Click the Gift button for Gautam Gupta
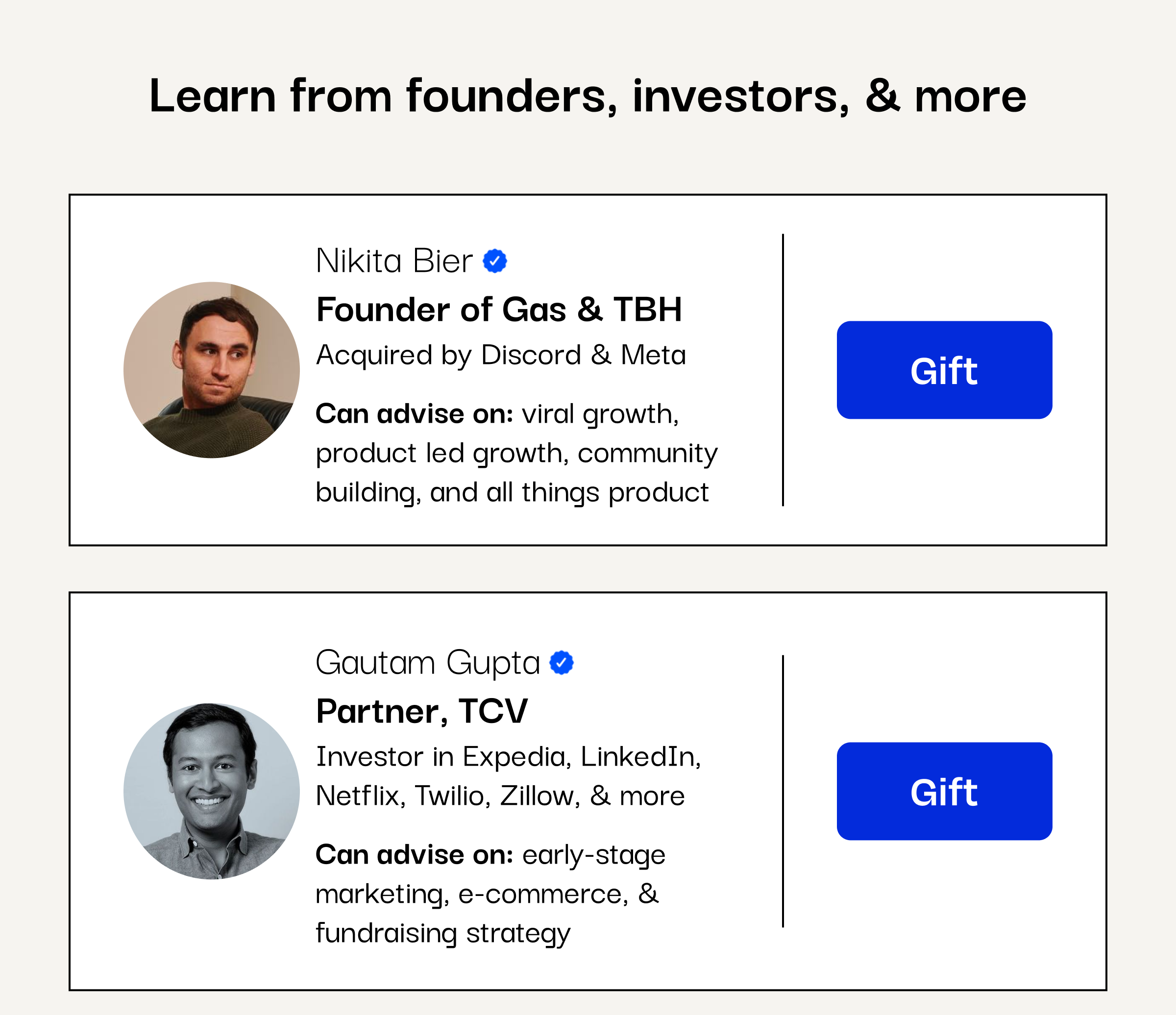This screenshot has width=1176, height=1015. (x=944, y=792)
